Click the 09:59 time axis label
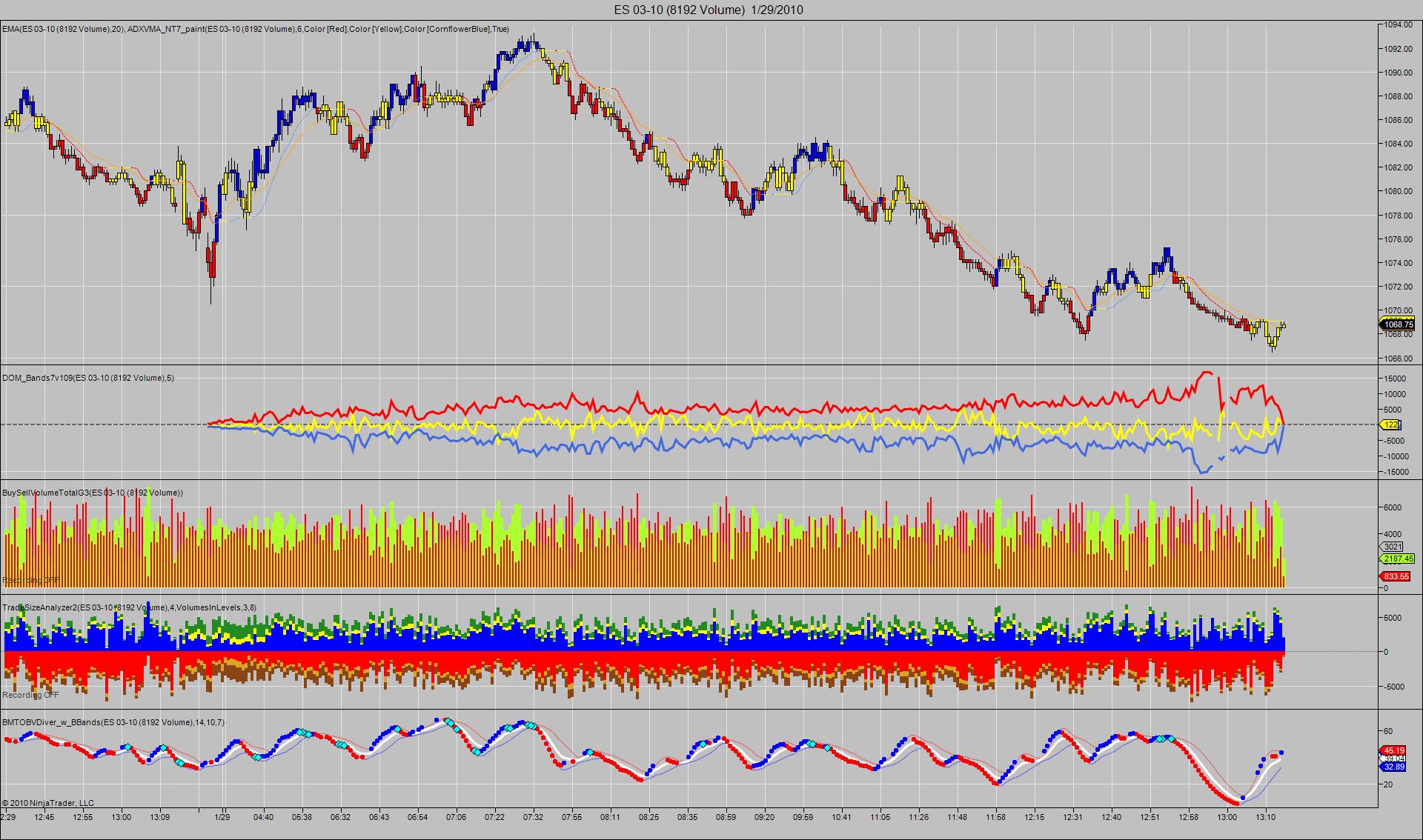Viewport: 1423px width, 840px height. (803, 818)
